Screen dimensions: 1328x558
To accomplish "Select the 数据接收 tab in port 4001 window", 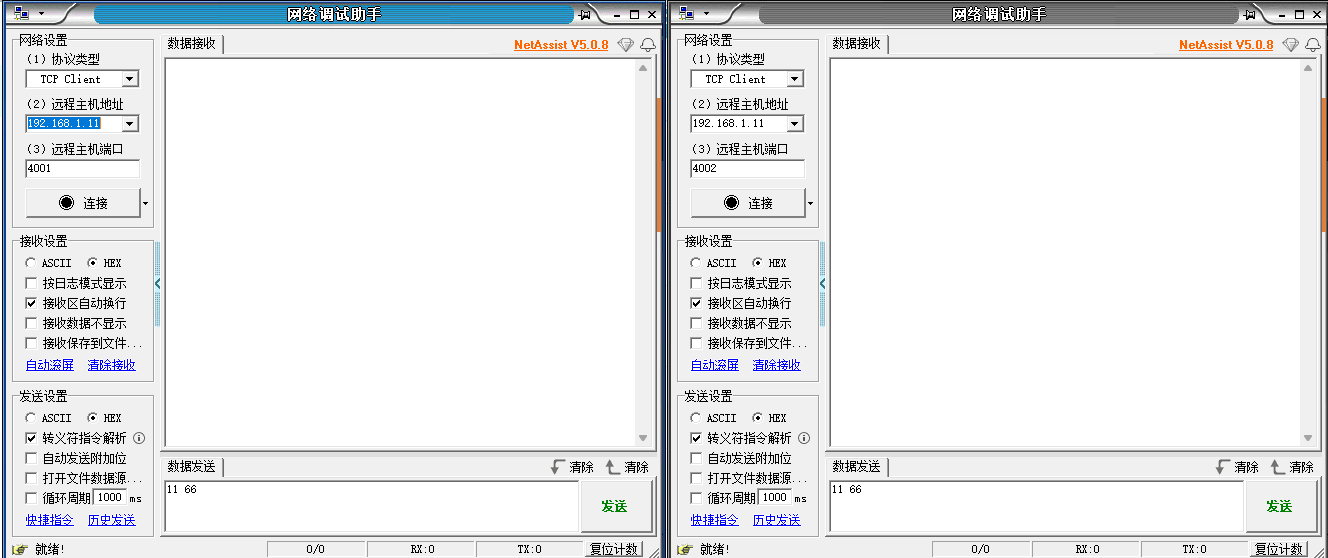I will 192,44.
